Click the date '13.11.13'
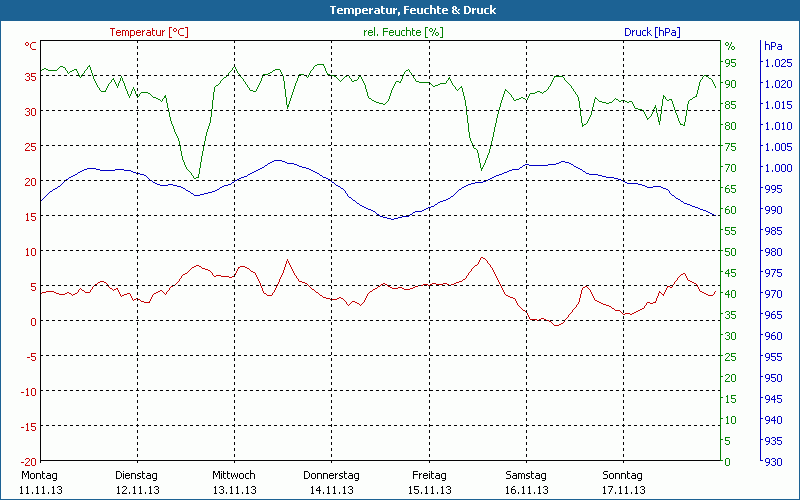Screen dimensions: 800x500 235,490
